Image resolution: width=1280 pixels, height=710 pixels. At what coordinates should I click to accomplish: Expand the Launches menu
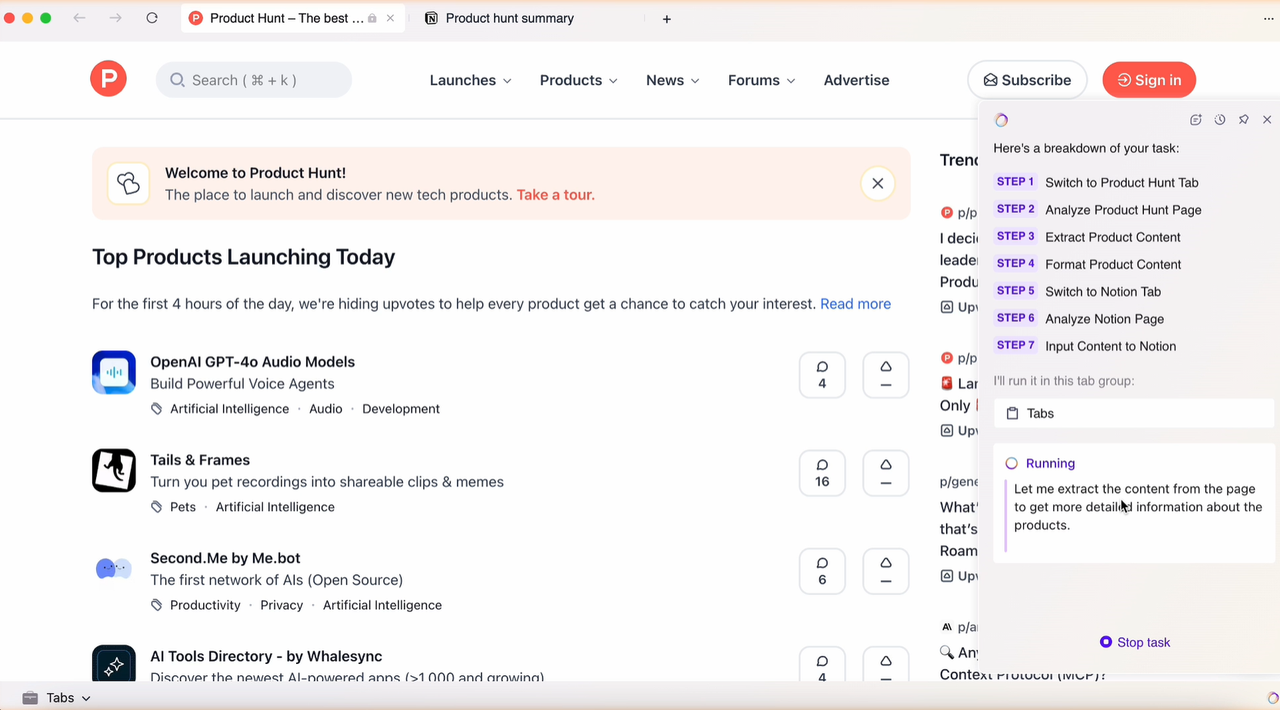coord(471,80)
